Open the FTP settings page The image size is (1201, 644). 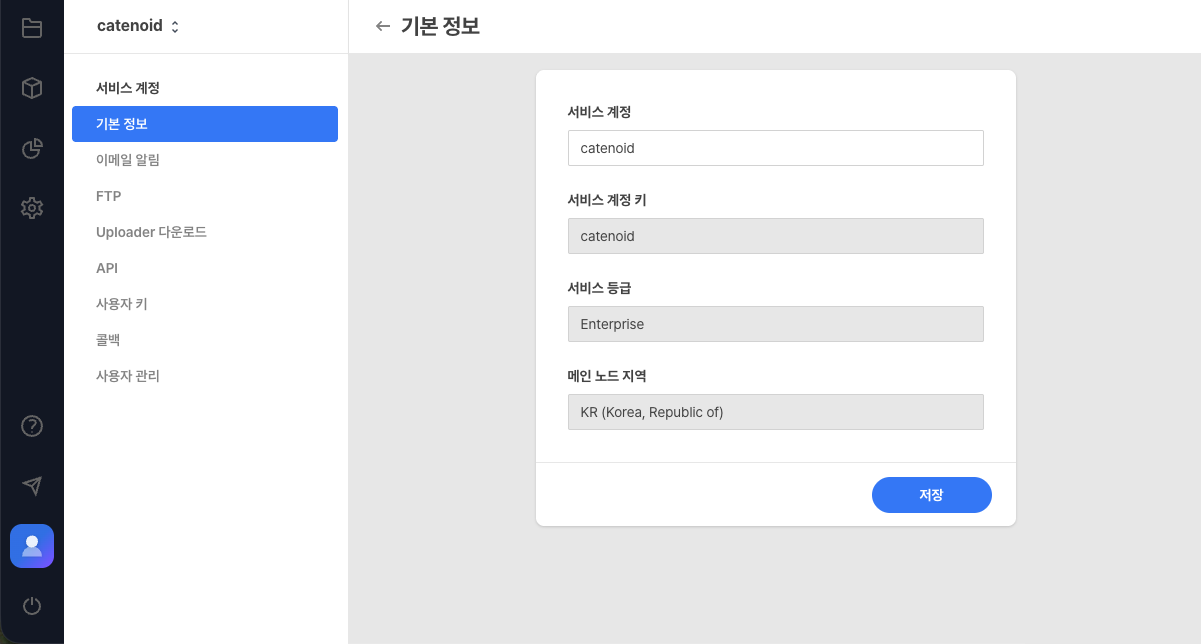107,195
